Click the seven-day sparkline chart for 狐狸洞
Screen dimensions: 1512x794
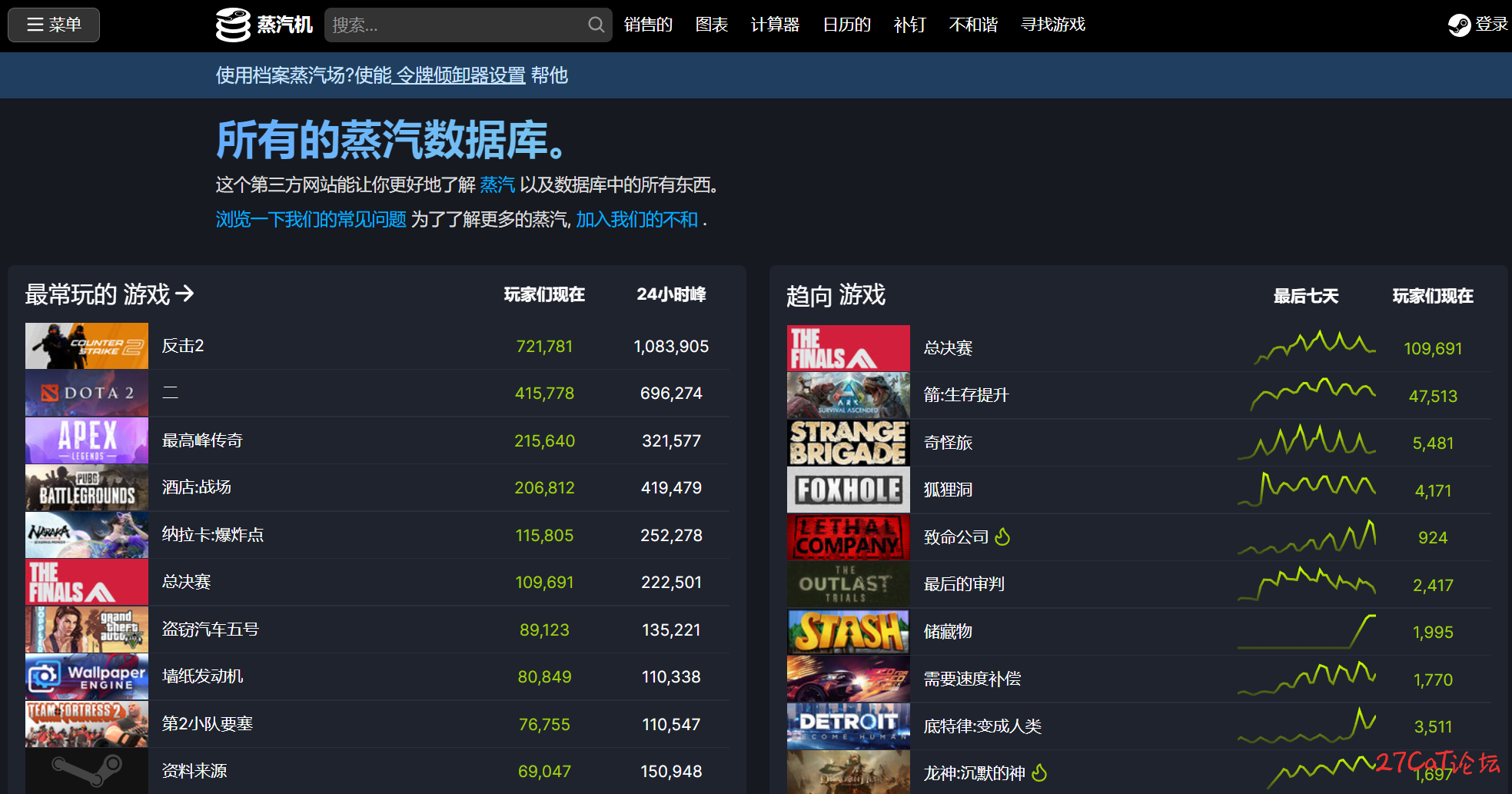1307,490
